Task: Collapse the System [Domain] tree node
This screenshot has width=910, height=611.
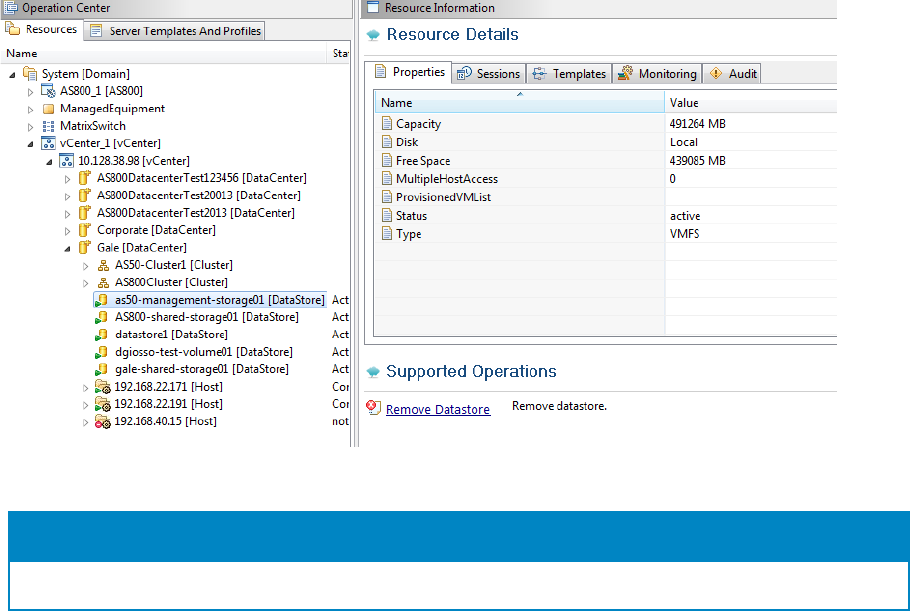Action: [12, 74]
